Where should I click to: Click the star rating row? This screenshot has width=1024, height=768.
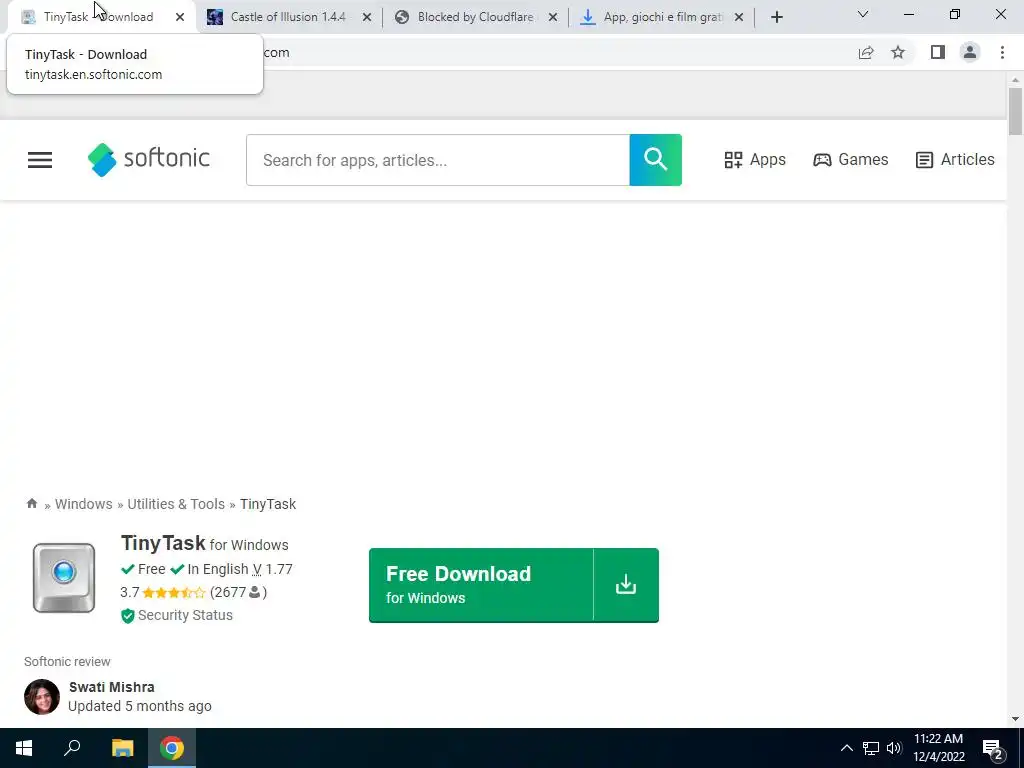click(174, 592)
